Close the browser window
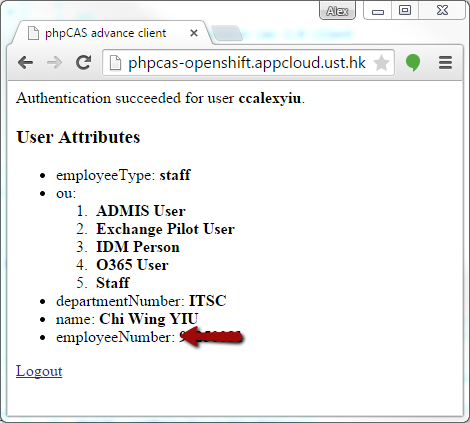The height and width of the screenshot is (423, 470). (442, 11)
